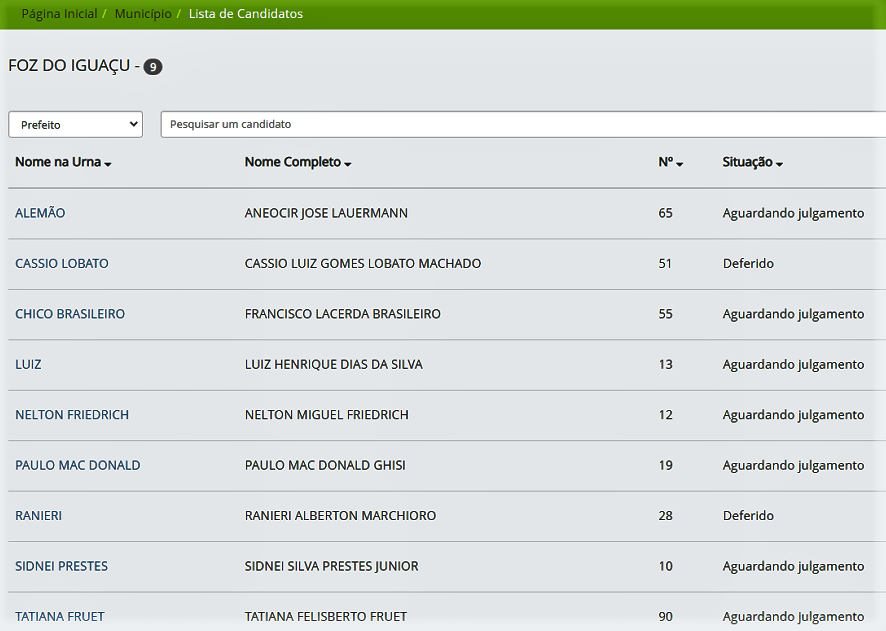This screenshot has width=886, height=631.
Task: Open PAULO MAC DONALD profile
Action: point(77,465)
